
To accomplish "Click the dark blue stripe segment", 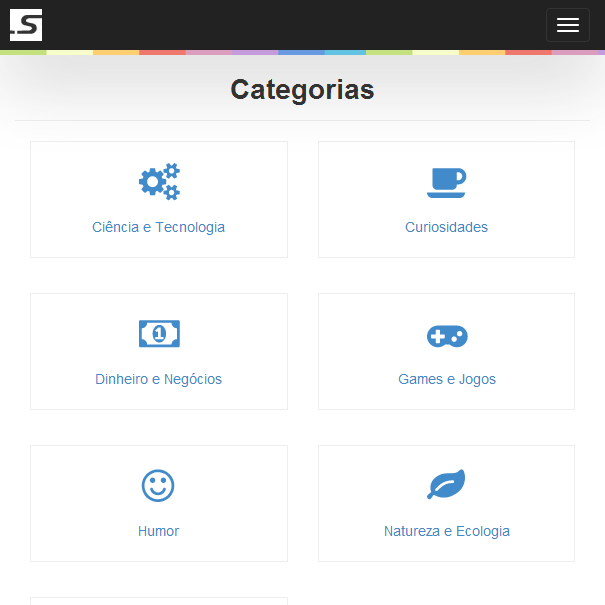I will pos(301,52).
